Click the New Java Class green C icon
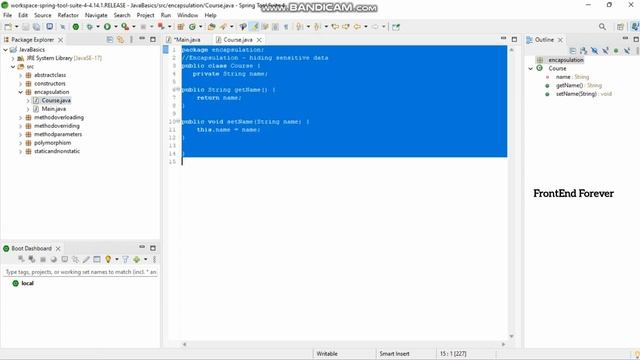This screenshot has height=360, width=640. pos(192,27)
